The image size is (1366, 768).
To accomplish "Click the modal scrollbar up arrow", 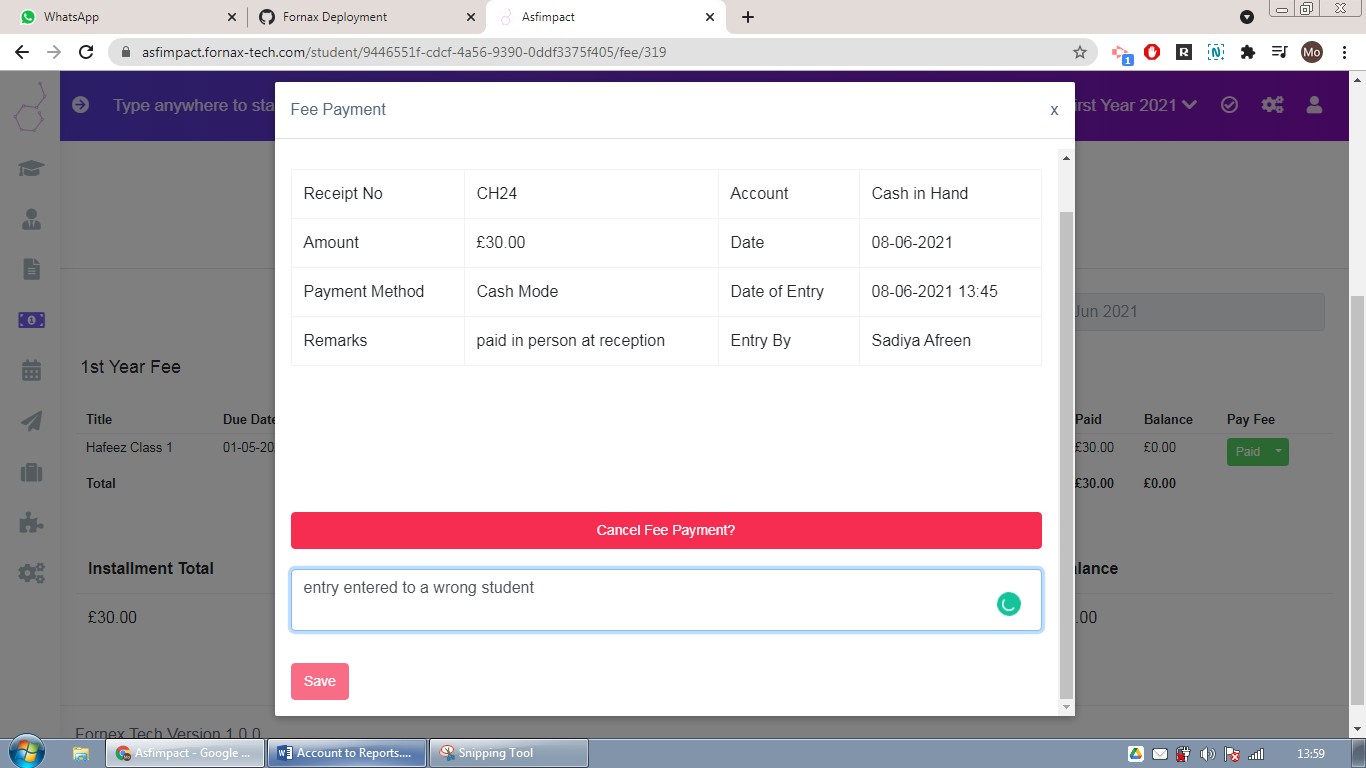I will 1066,158.
